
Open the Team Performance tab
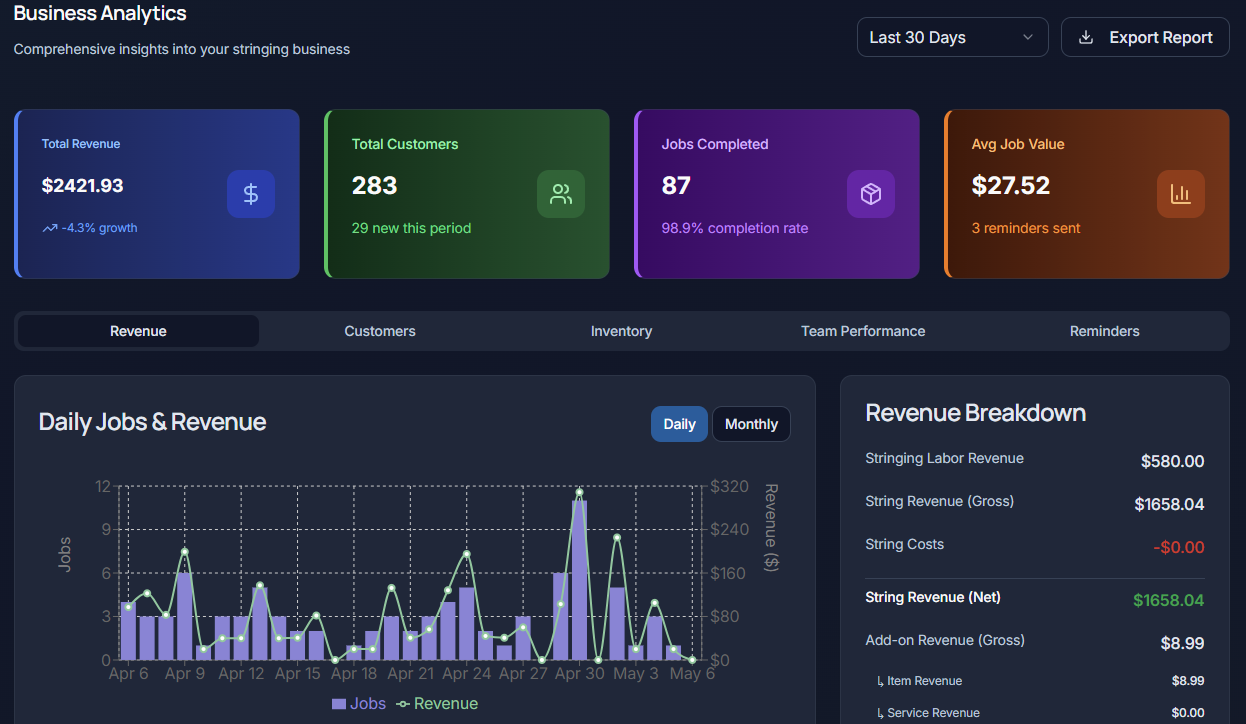[863, 331]
